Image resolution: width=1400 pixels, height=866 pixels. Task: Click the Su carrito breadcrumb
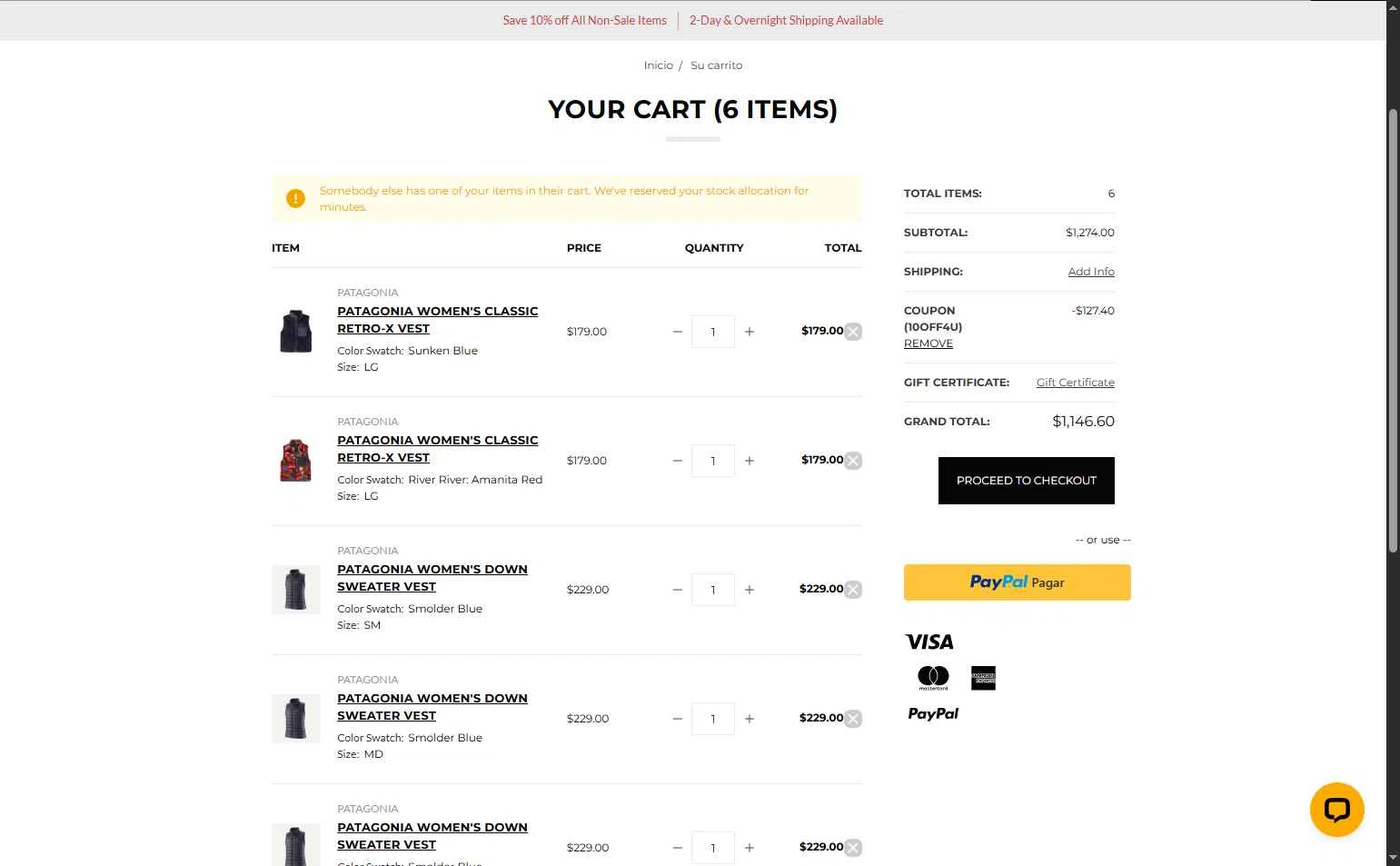pyautogui.click(x=717, y=65)
